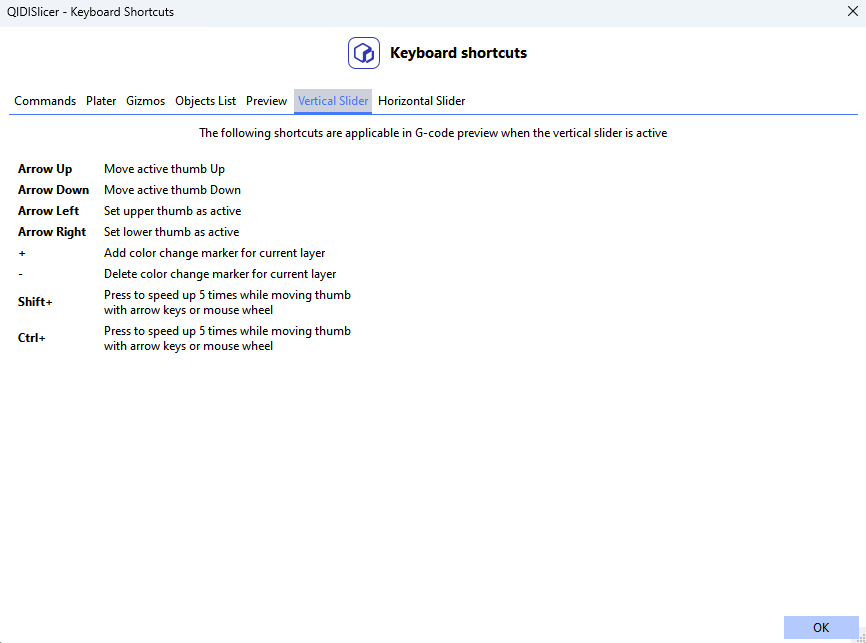Image resolution: width=866 pixels, height=643 pixels.
Task: Click the 'Delete color change marker' description
Action: tap(220, 274)
